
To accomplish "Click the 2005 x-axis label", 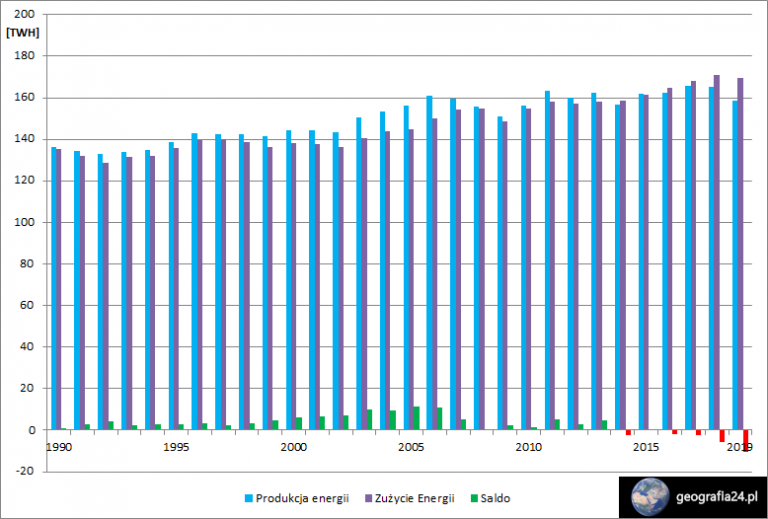I will (x=411, y=447).
